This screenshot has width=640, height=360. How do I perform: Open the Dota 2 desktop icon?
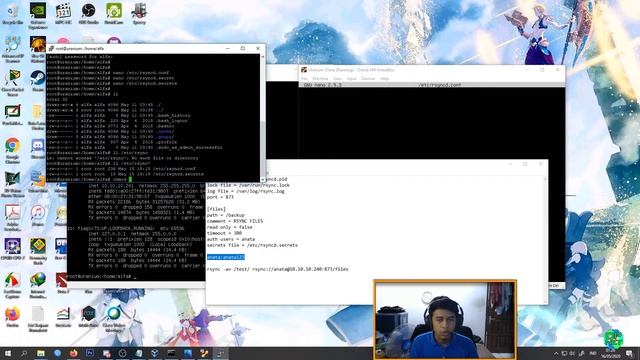pos(62,282)
